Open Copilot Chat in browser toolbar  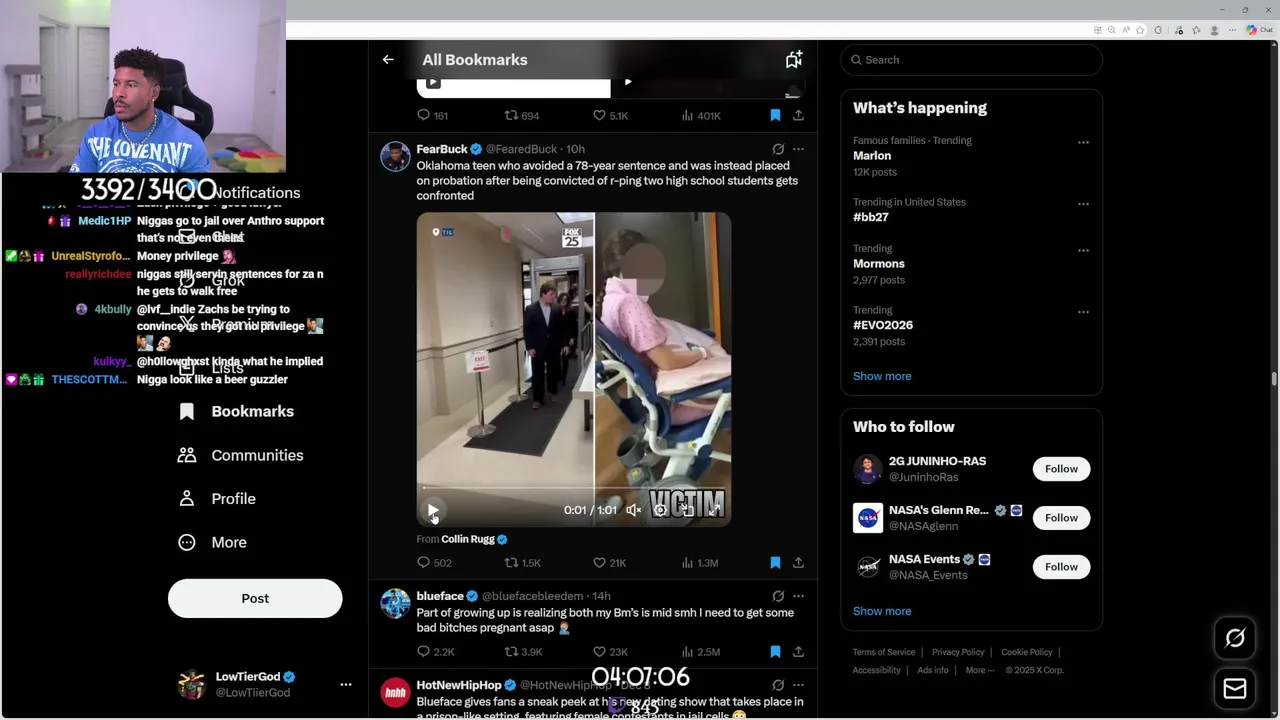[x=1258, y=30]
